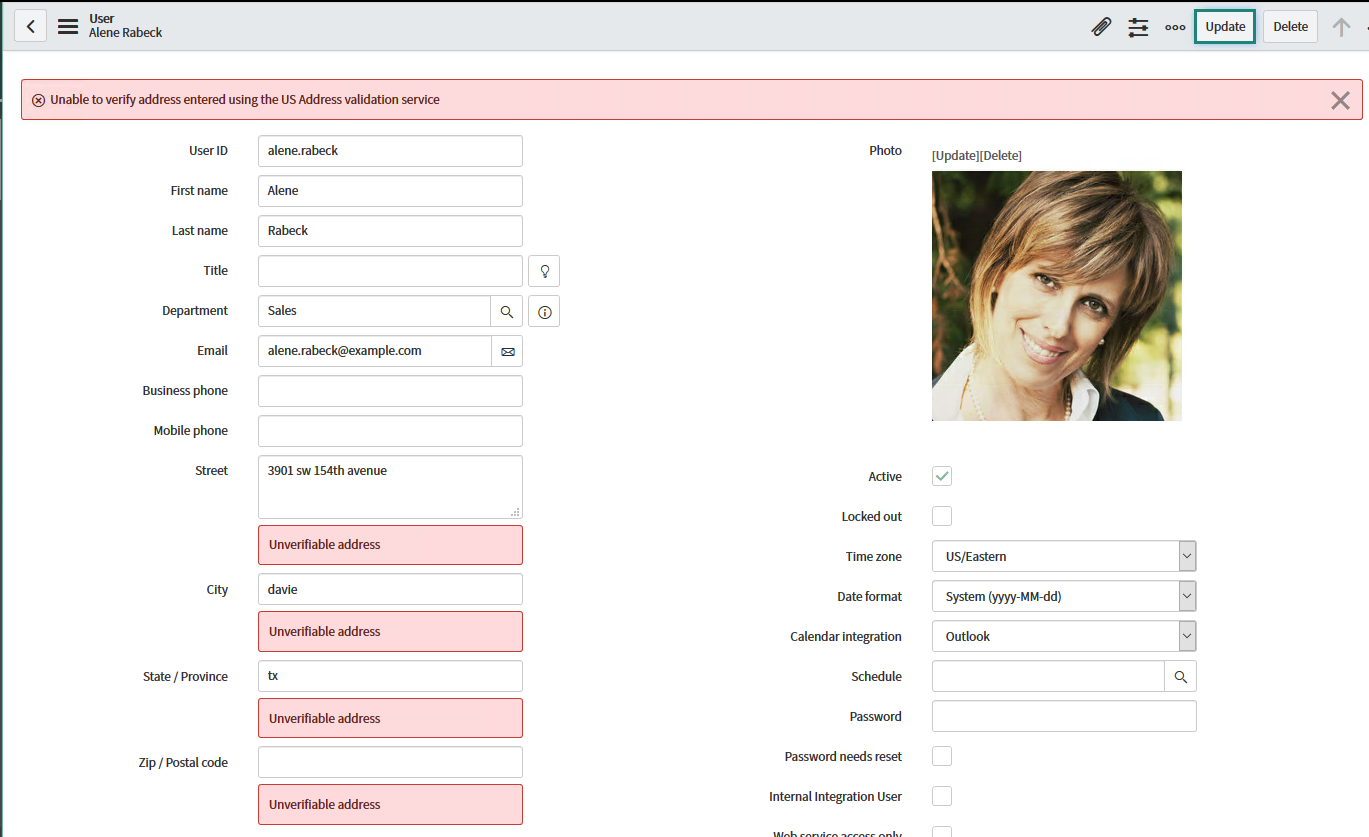Click the Update button
This screenshot has width=1369, height=837.
click(1224, 26)
